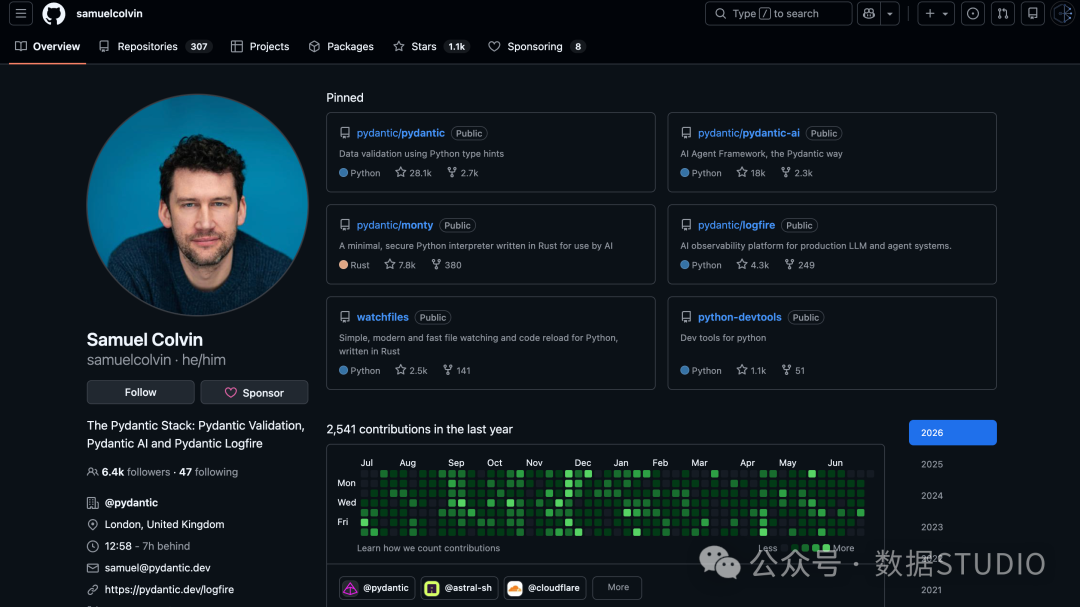View 2.3k forks of pydantic-ai

click(796, 173)
